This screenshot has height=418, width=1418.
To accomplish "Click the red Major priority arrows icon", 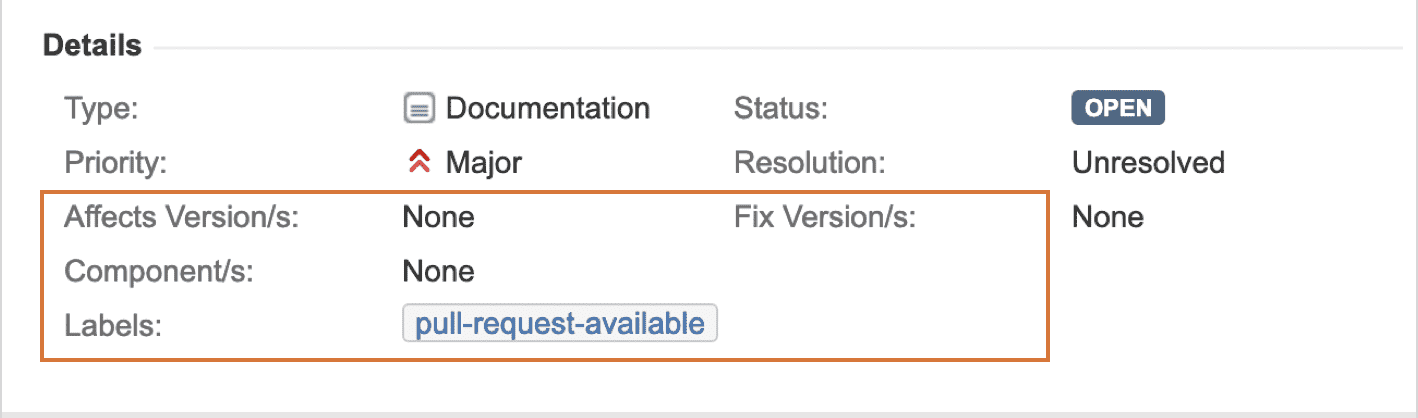I will (419, 162).
